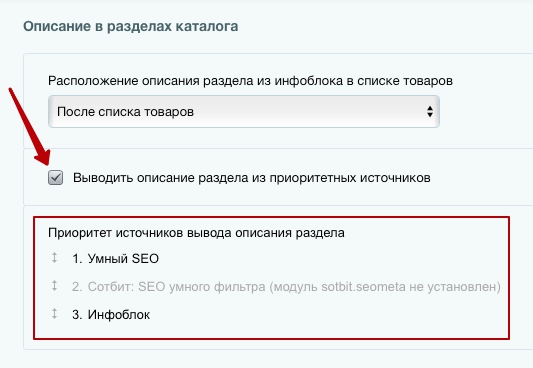Grab the sort handle for Умный SEO
Viewport: 533px width, 368px height.
[x=54, y=258]
